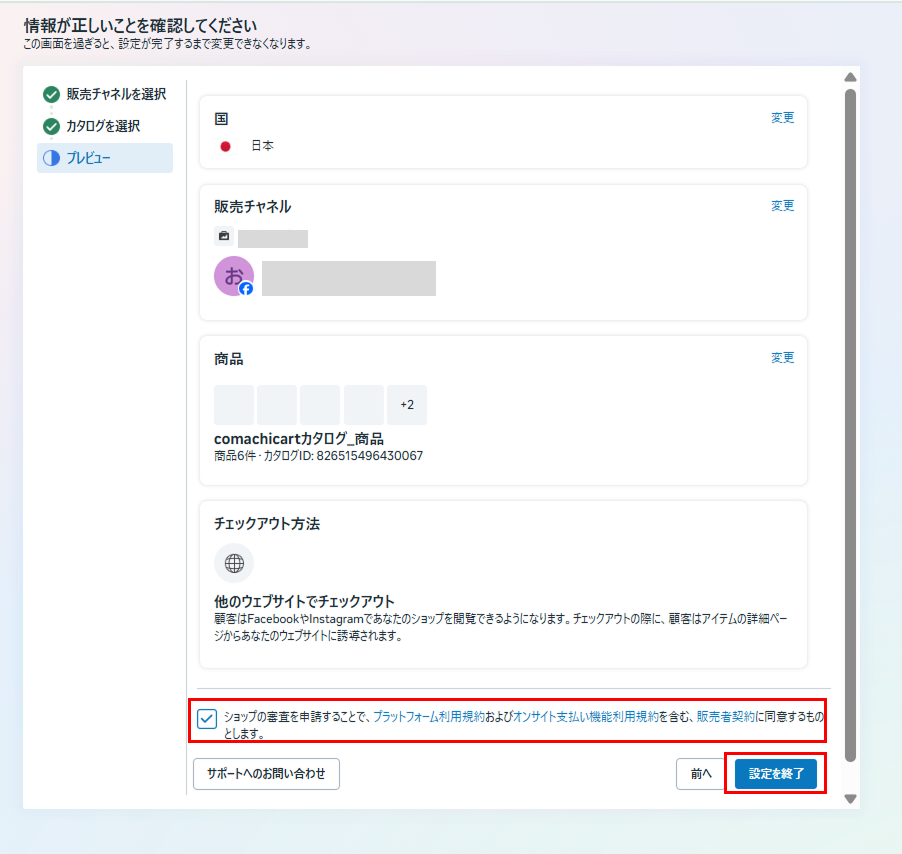Click the green checkmark beside 販売チャネルを選択
The height and width of the screenshot is (854, 902).
51,95
